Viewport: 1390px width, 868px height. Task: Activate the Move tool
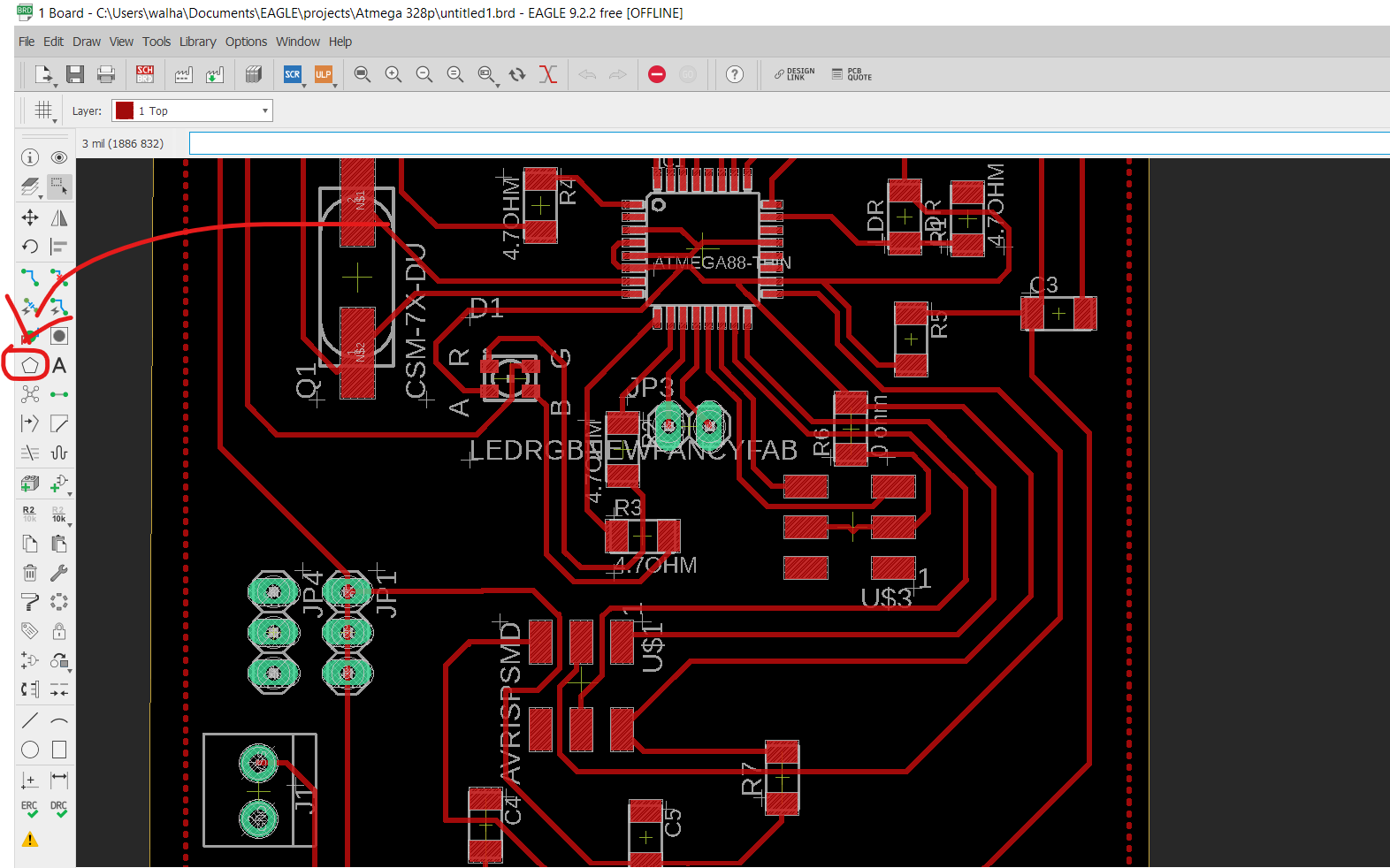tap(30, 217)
